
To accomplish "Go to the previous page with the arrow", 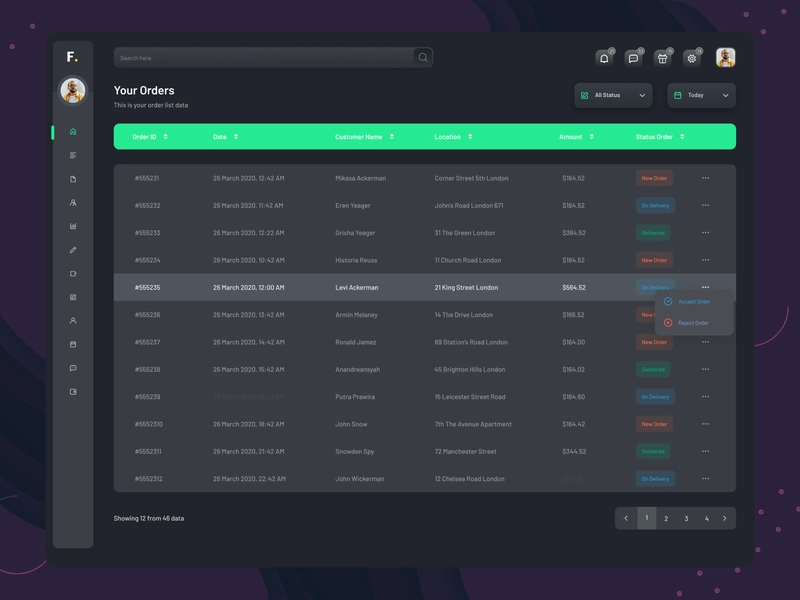I will 626,518.
